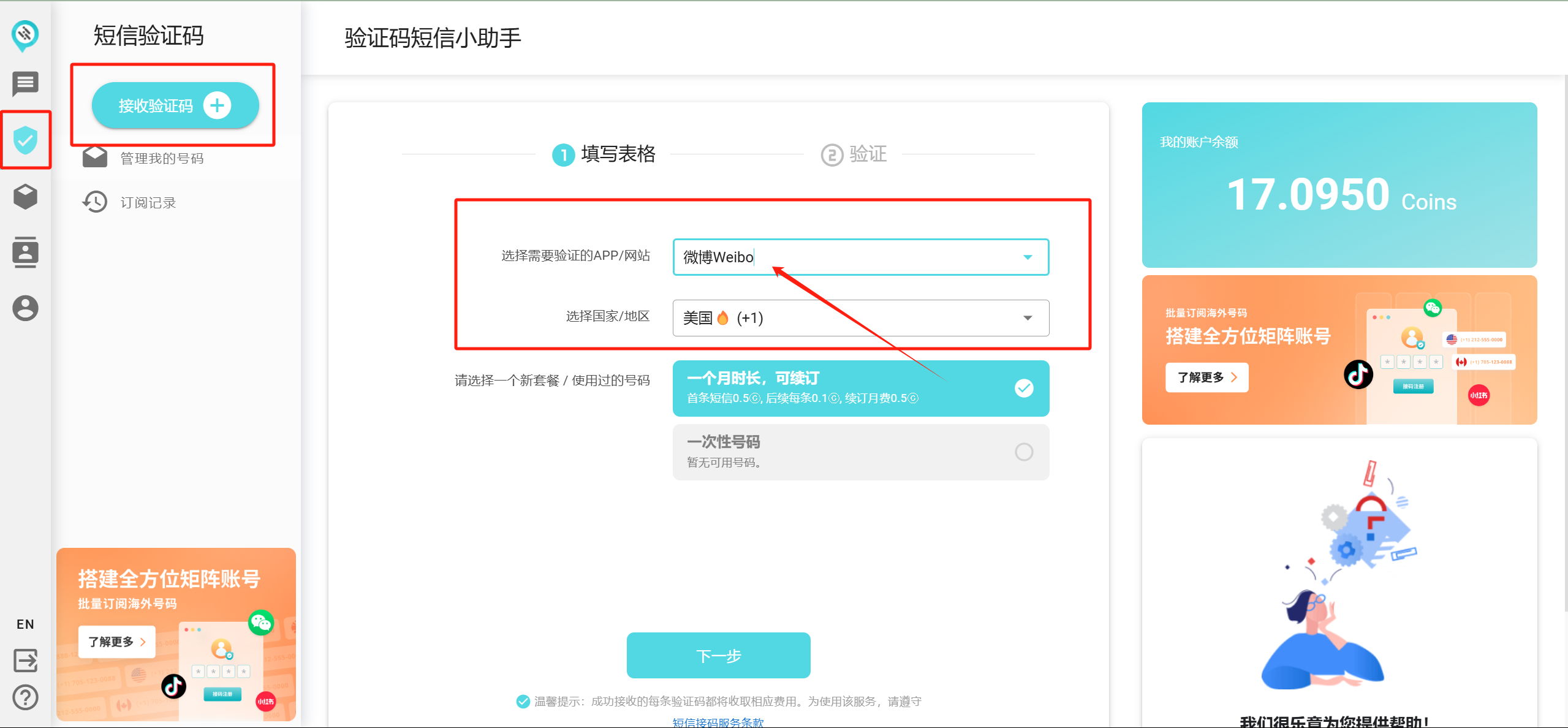Click the envelope icon beside 管理我的号码
The width and height of the screenshot is (1568, 728).
[95, 157]
